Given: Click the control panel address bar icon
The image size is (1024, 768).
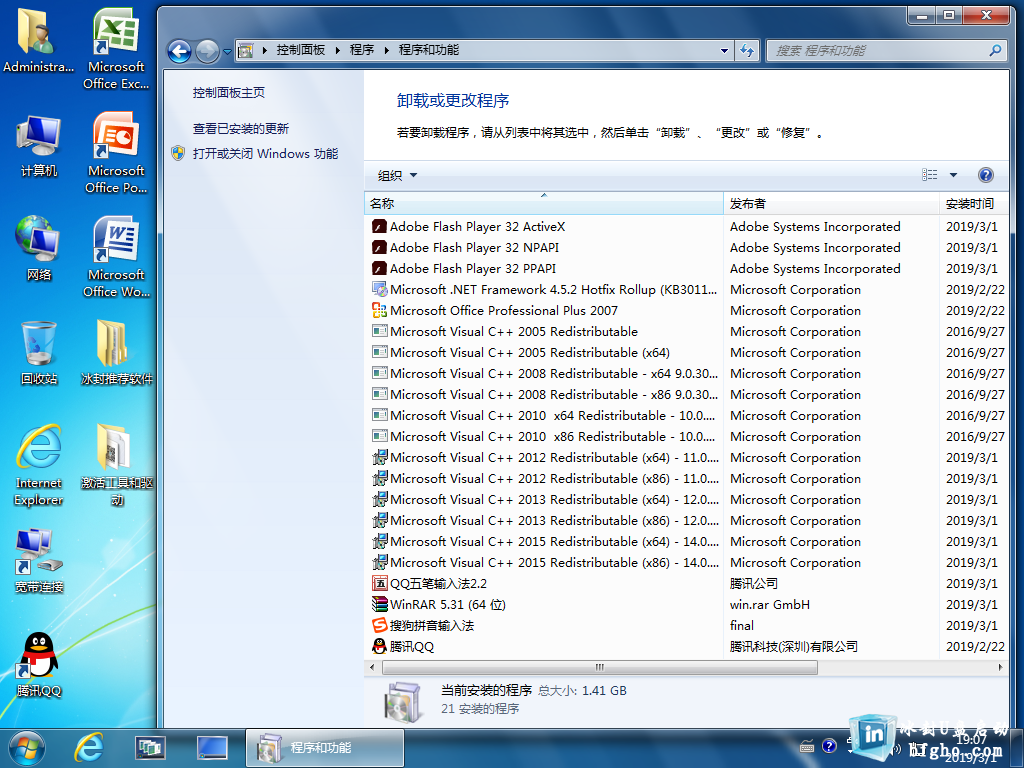Looking at the screenshot, I should (x=246, y=50).
